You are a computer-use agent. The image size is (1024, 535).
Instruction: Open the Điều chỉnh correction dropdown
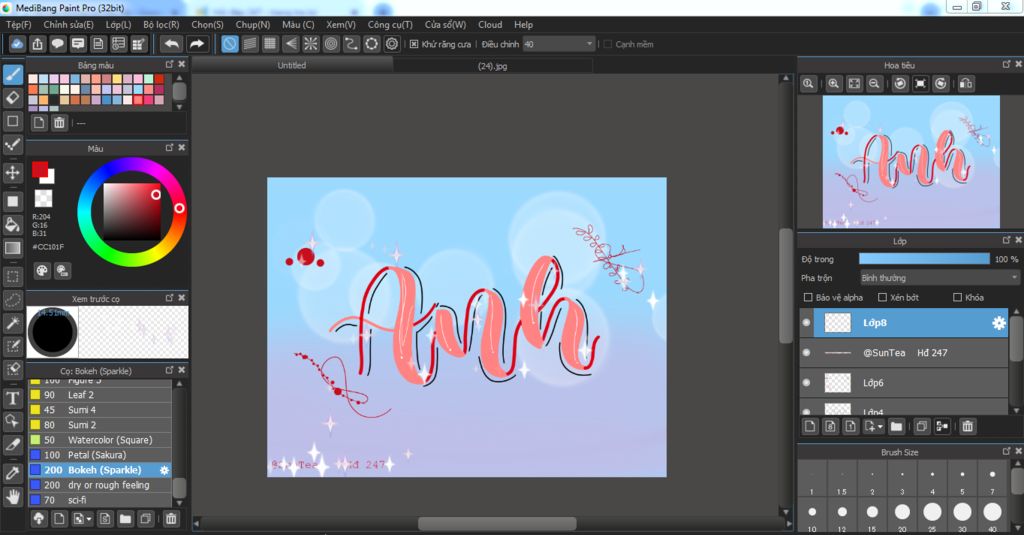pos(559,44)
